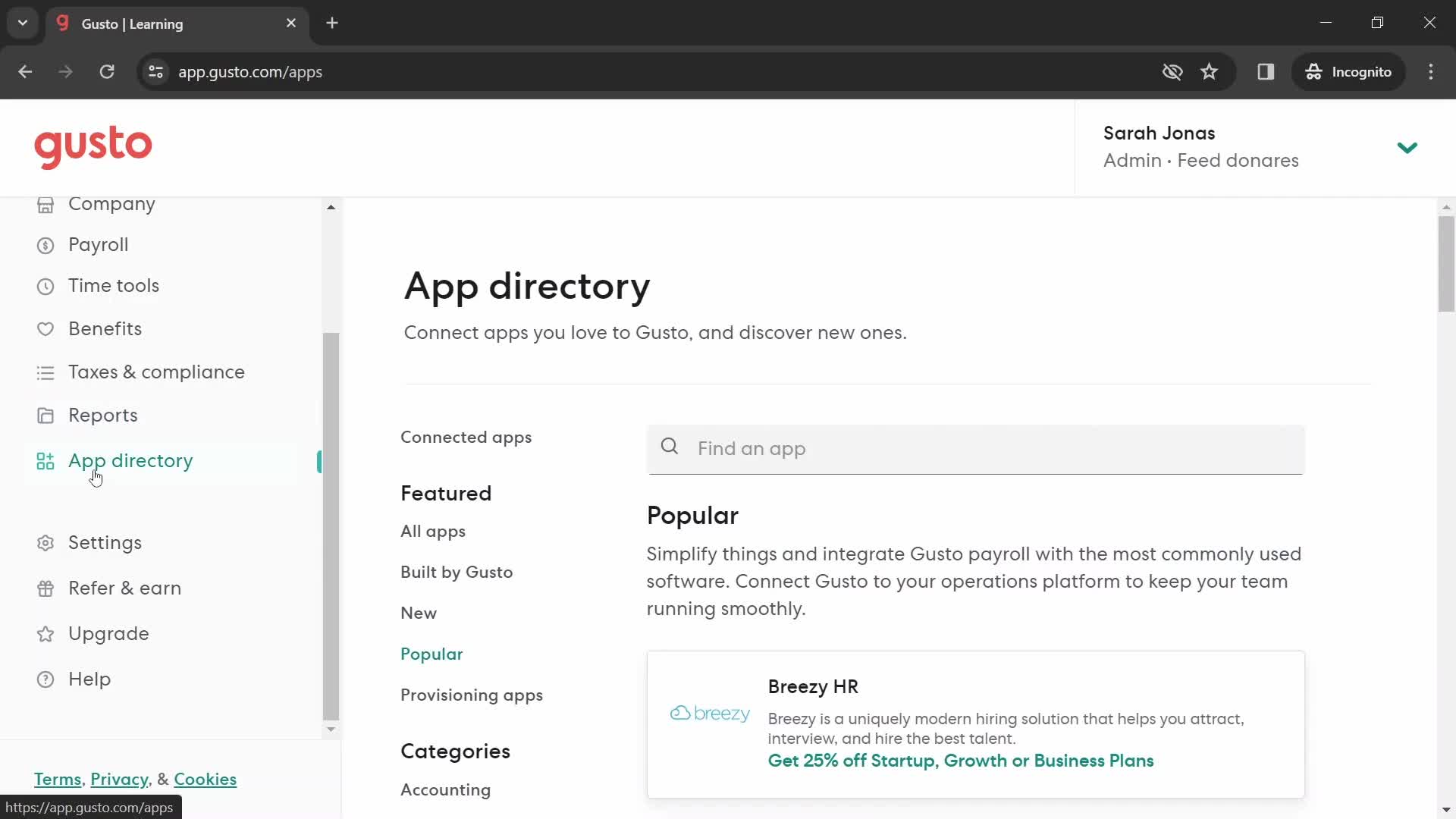Image resolution: width=1456 pixels, height=819 pixels.
Task: Go to Reports section
Action: [103, 416]
